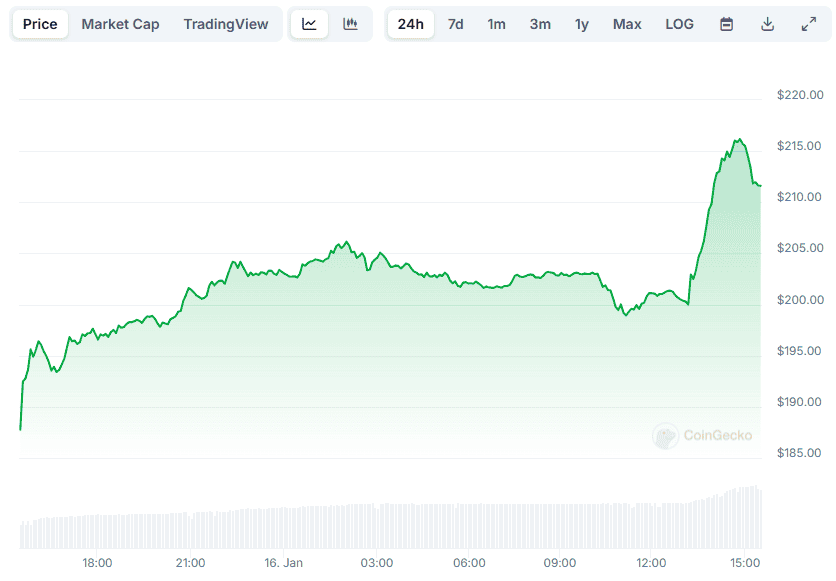The width and height of the screenshot is (836, 581).
Task: Open the TradingView chart tab
Action: pyautogui.click(x=226, y=24)
